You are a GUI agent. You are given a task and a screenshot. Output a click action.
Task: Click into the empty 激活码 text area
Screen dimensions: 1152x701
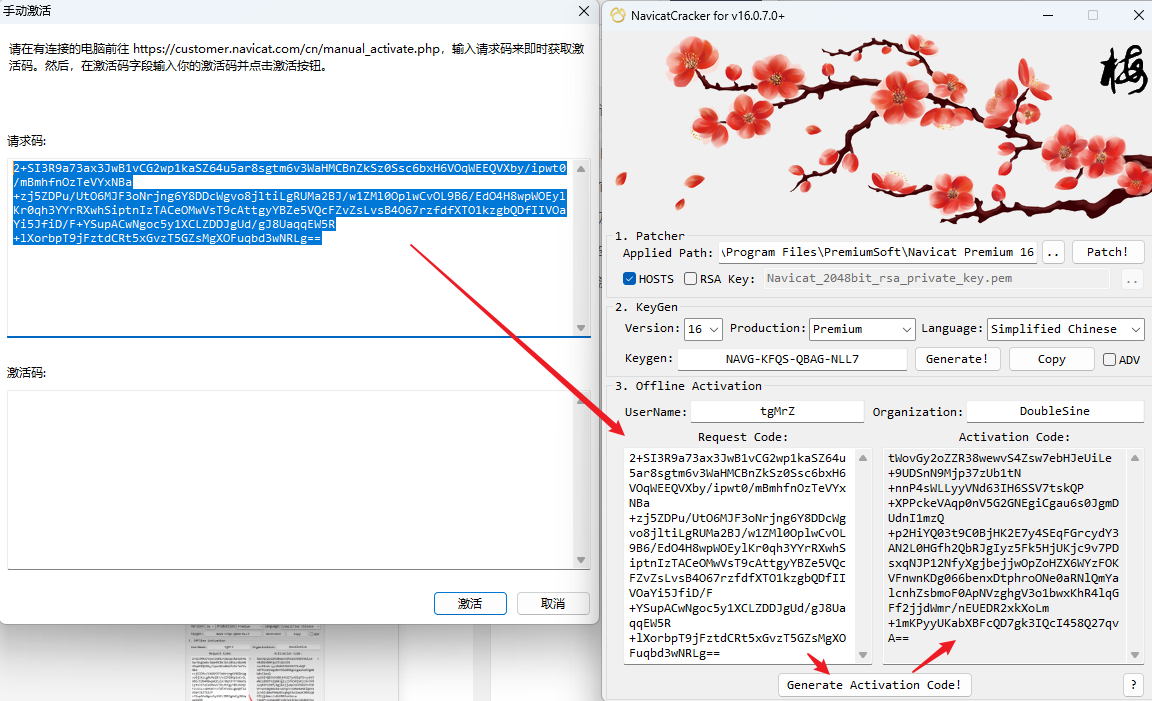click(290, 478)
